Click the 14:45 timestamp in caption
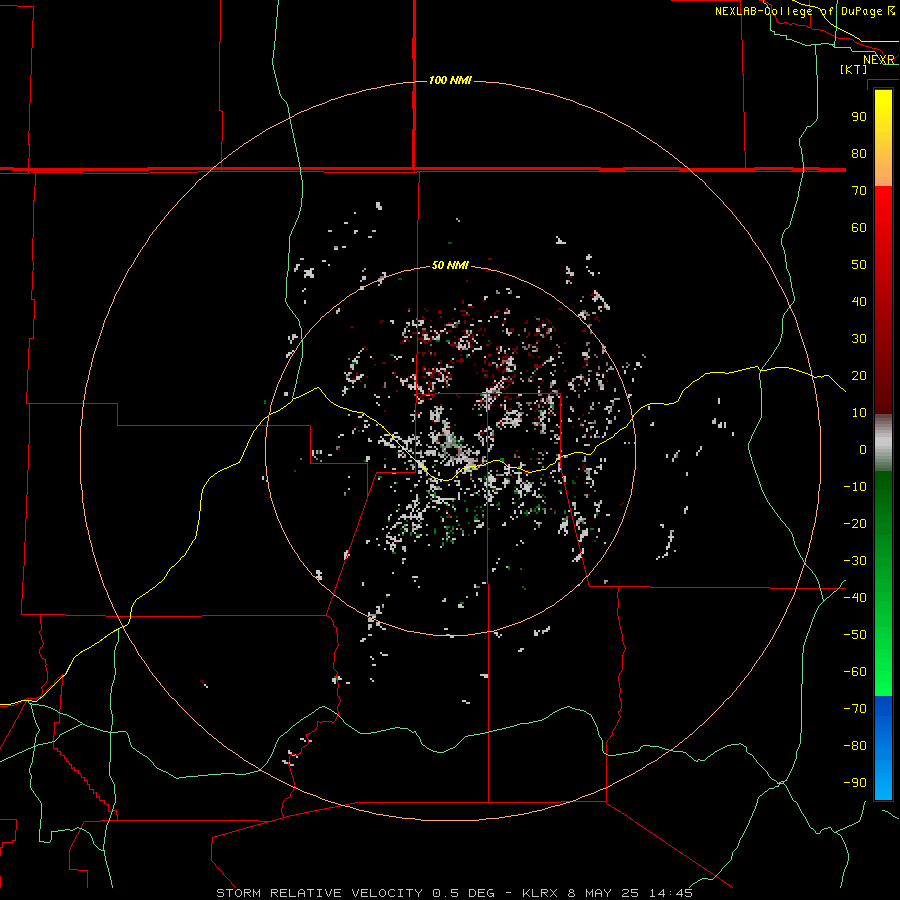Screen dimensions: 900x900 671,893
